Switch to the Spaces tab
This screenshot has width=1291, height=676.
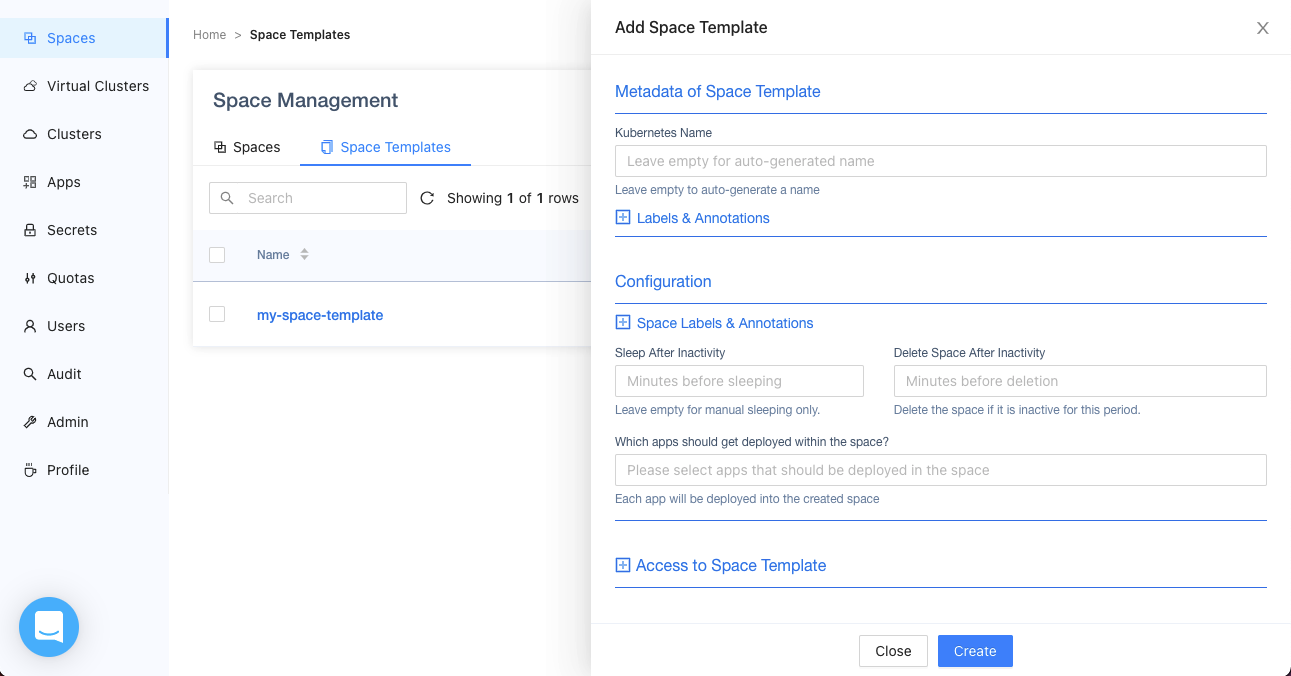pos(247,147)
